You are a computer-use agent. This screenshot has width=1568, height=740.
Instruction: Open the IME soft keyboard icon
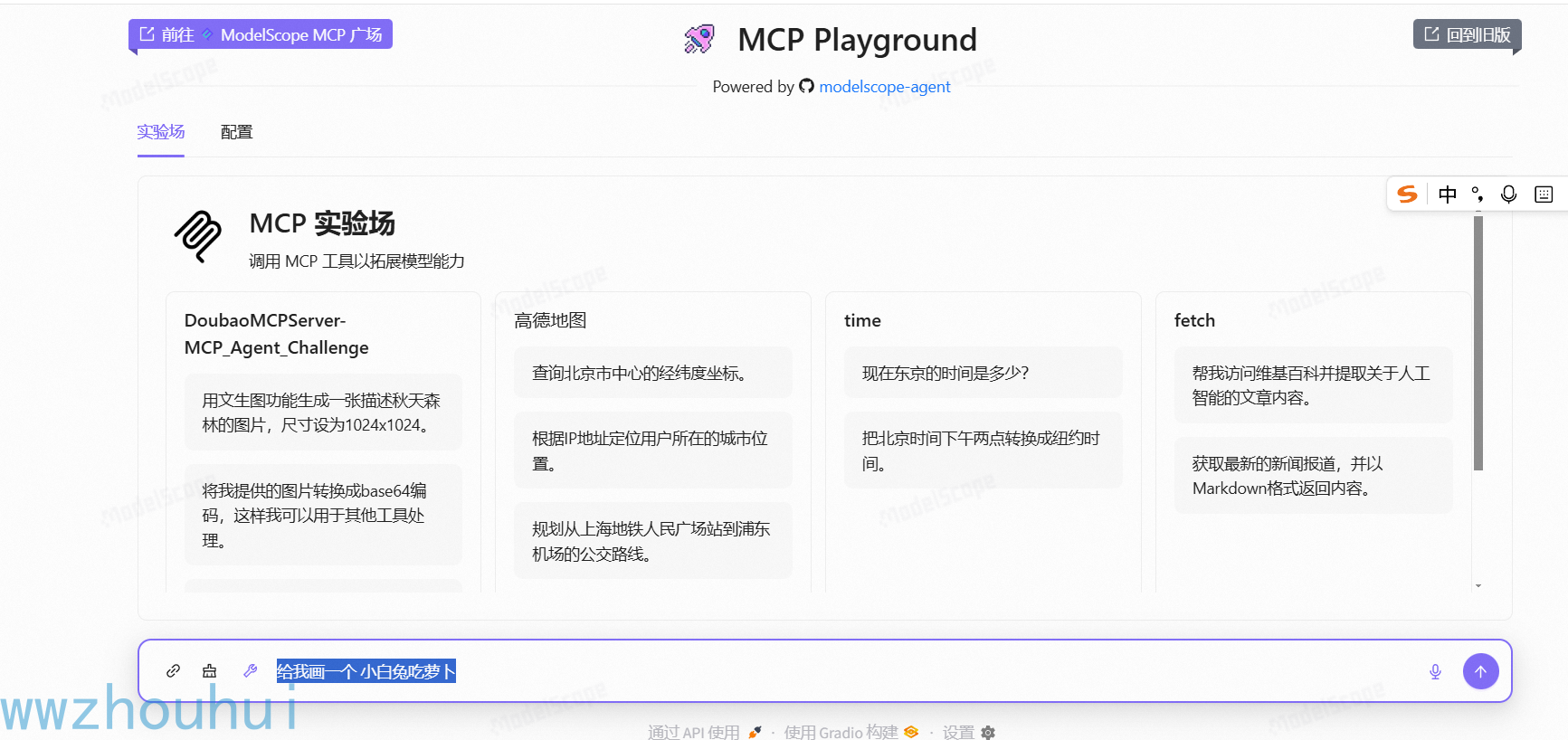point(1544,194)
